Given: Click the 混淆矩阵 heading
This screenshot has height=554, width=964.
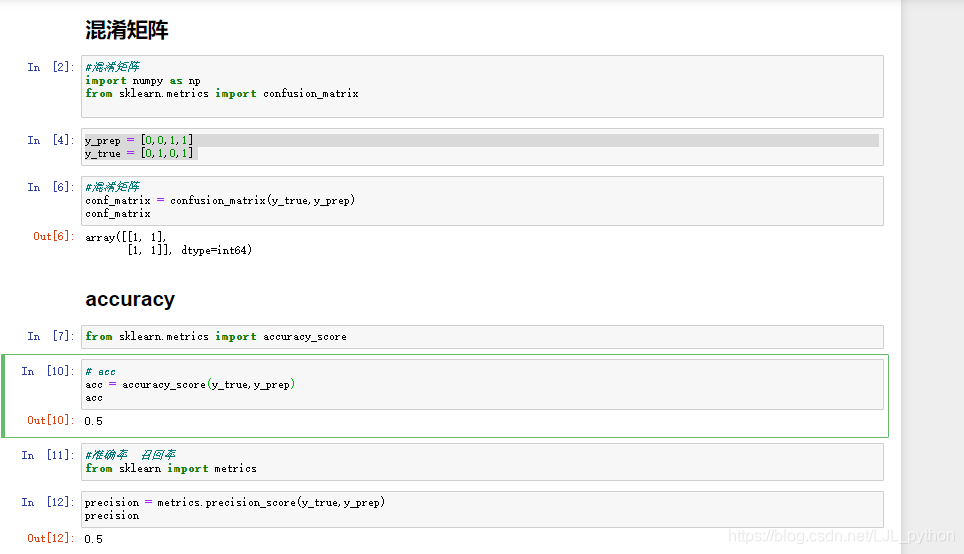Looking at the screenshot, I should [x=127, y=30].
